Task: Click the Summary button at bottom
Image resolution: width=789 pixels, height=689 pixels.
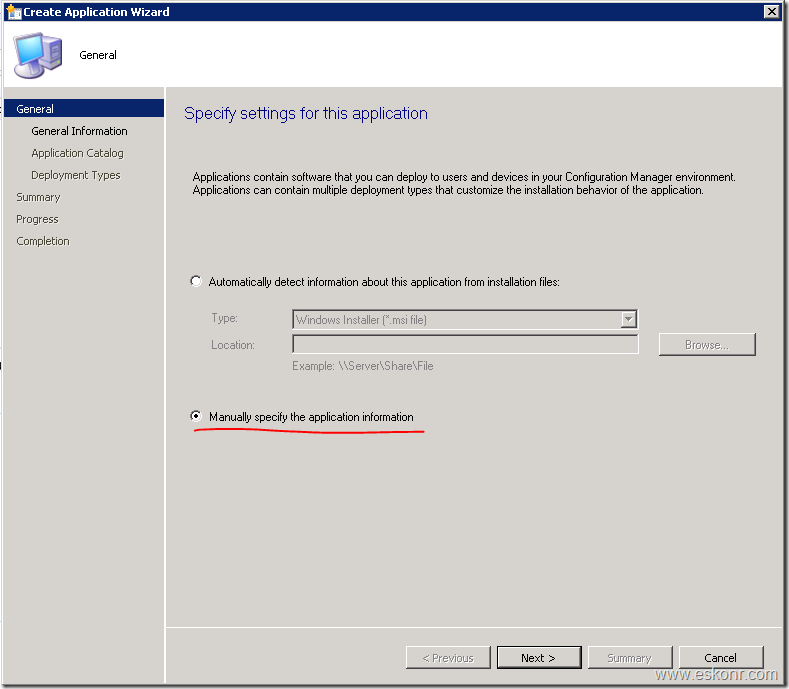Action: [629, 658]
